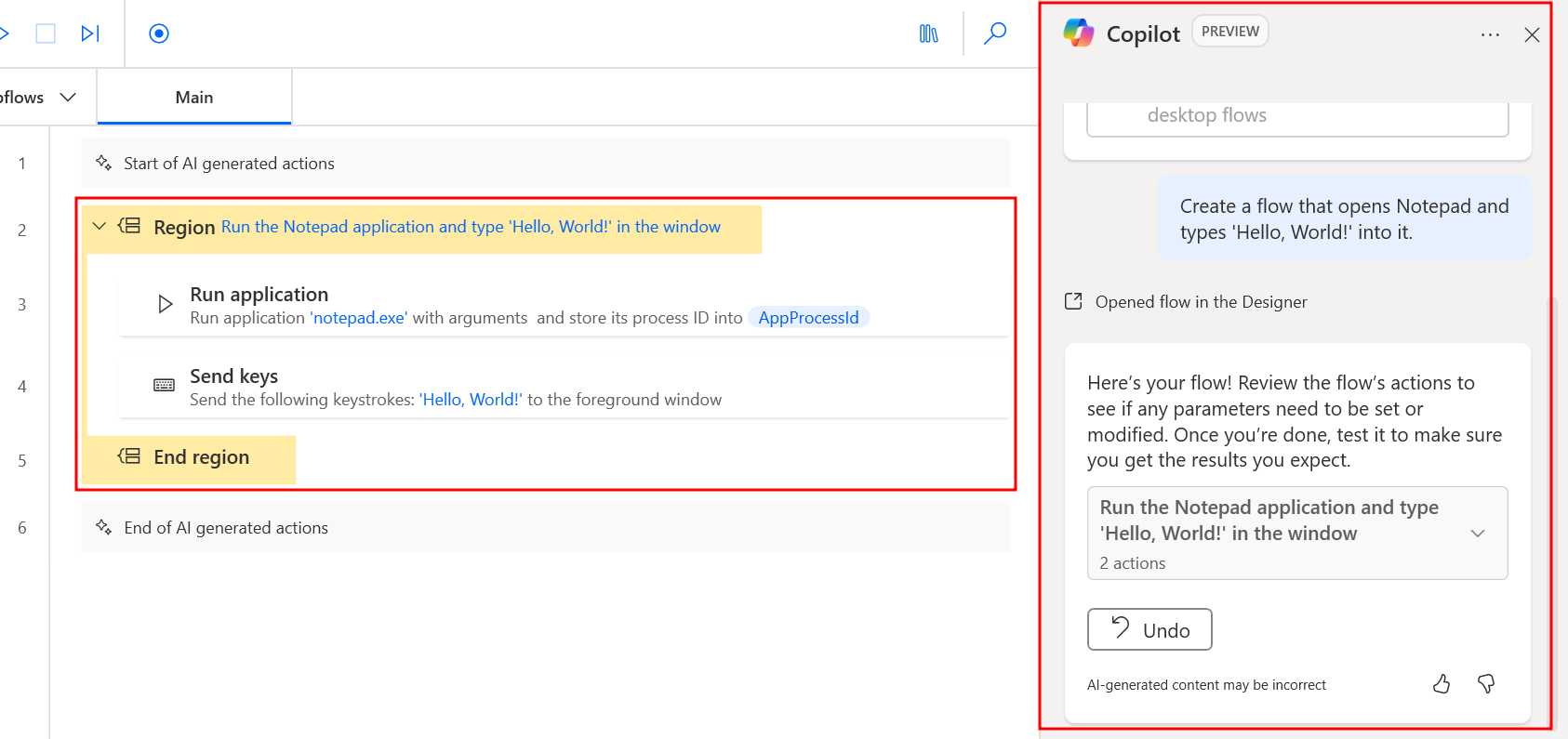Click the Region icon on line 2
The image size is (1568, 739).
[x=129, y=226]
